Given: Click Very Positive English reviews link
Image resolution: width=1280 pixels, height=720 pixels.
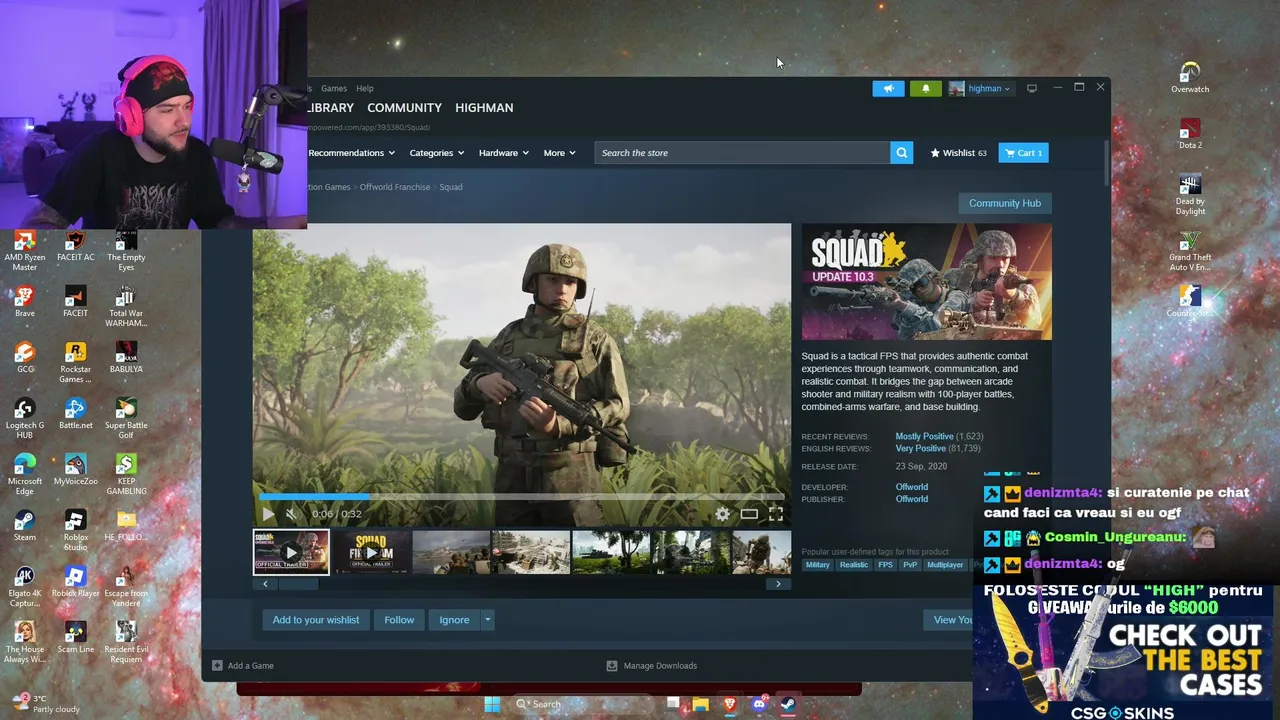Looking at the screenshot, I should click(x=920, y=449).
